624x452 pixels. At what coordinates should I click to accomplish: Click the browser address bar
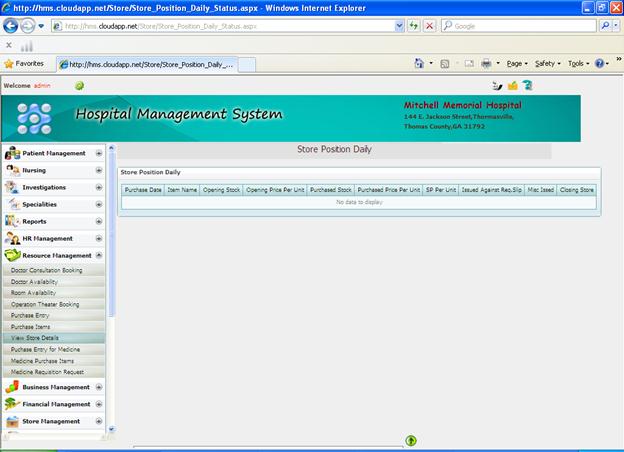tap(220, 26)
